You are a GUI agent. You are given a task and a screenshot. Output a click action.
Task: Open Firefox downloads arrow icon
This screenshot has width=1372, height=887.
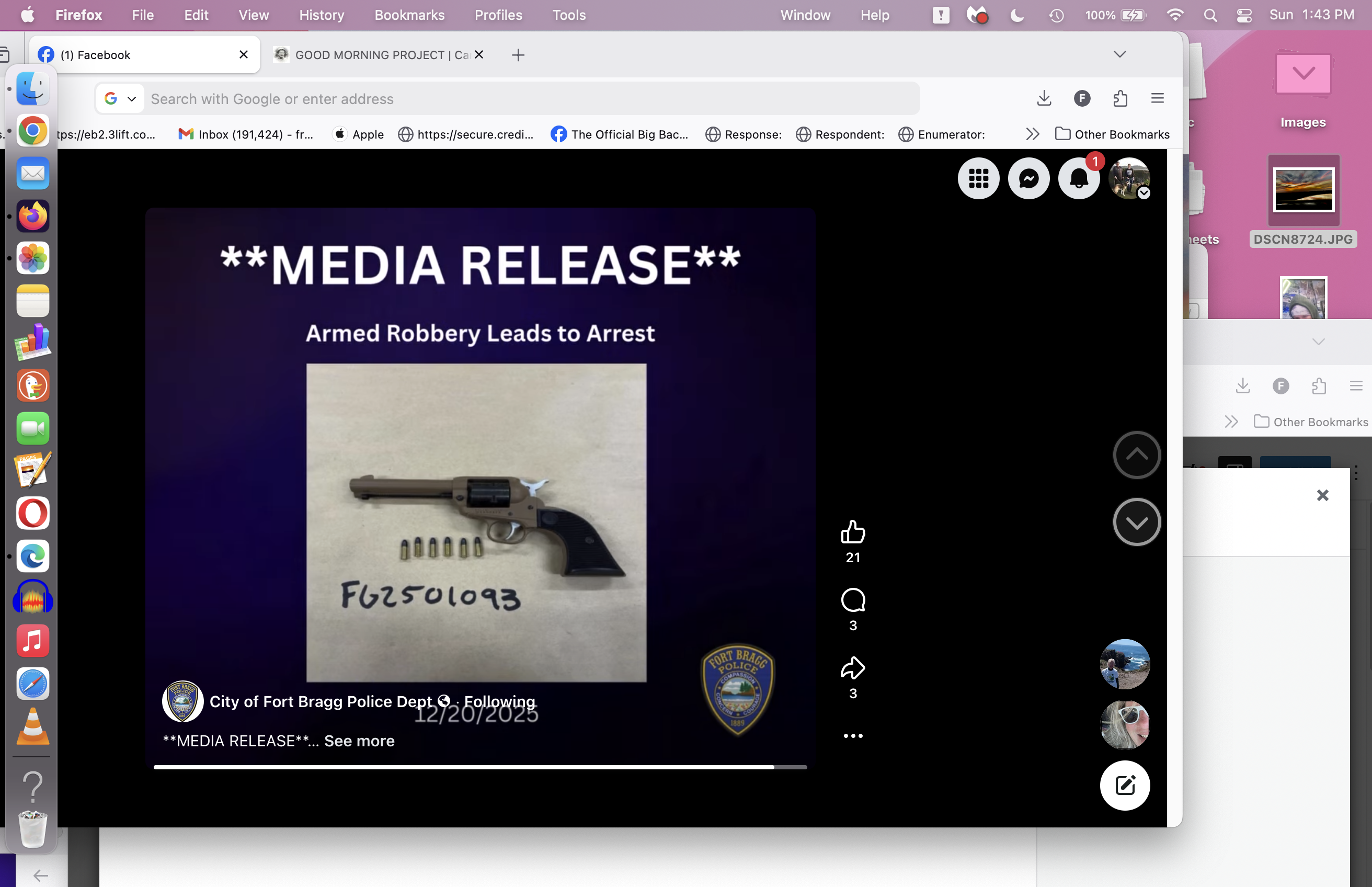pyautogui.click(x=1044, y=98)
